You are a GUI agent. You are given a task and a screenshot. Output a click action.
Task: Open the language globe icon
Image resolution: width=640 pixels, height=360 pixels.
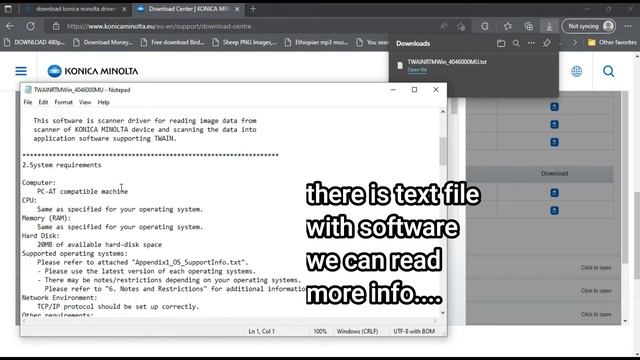click(576, 71)
